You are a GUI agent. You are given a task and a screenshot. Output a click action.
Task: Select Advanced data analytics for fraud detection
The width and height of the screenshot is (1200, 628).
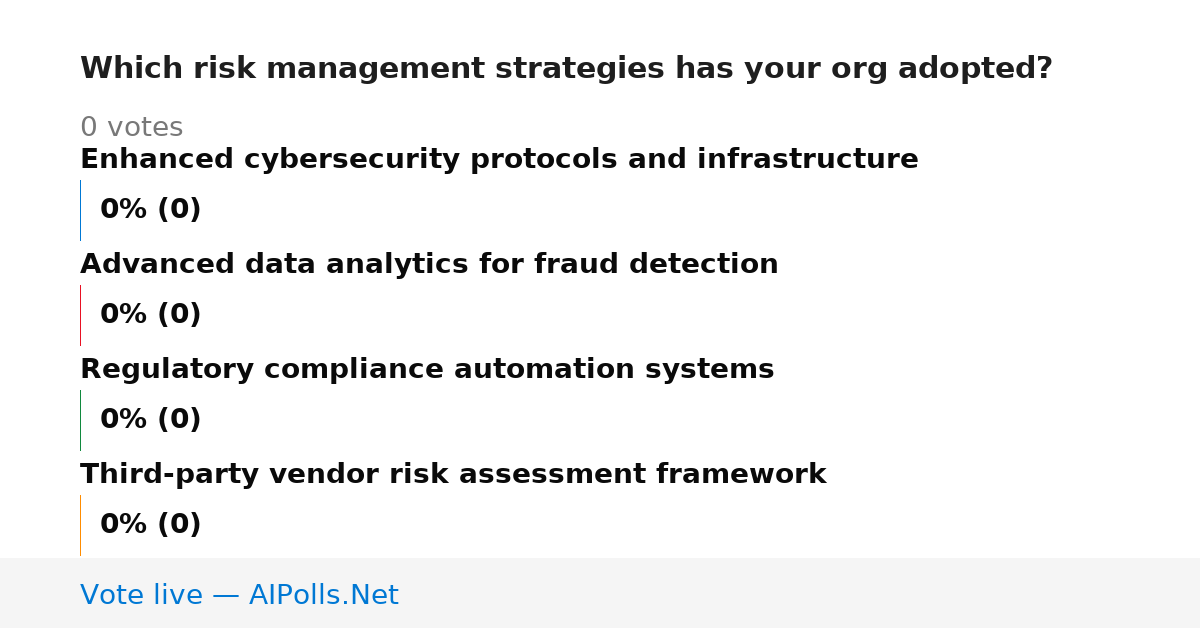429,265
